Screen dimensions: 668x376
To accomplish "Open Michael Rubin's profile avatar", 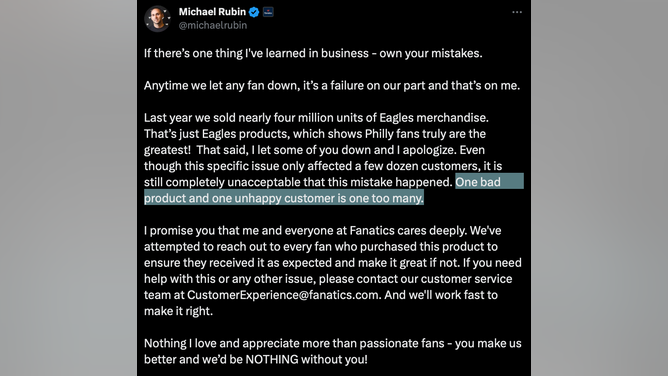I will pos(157,18).
